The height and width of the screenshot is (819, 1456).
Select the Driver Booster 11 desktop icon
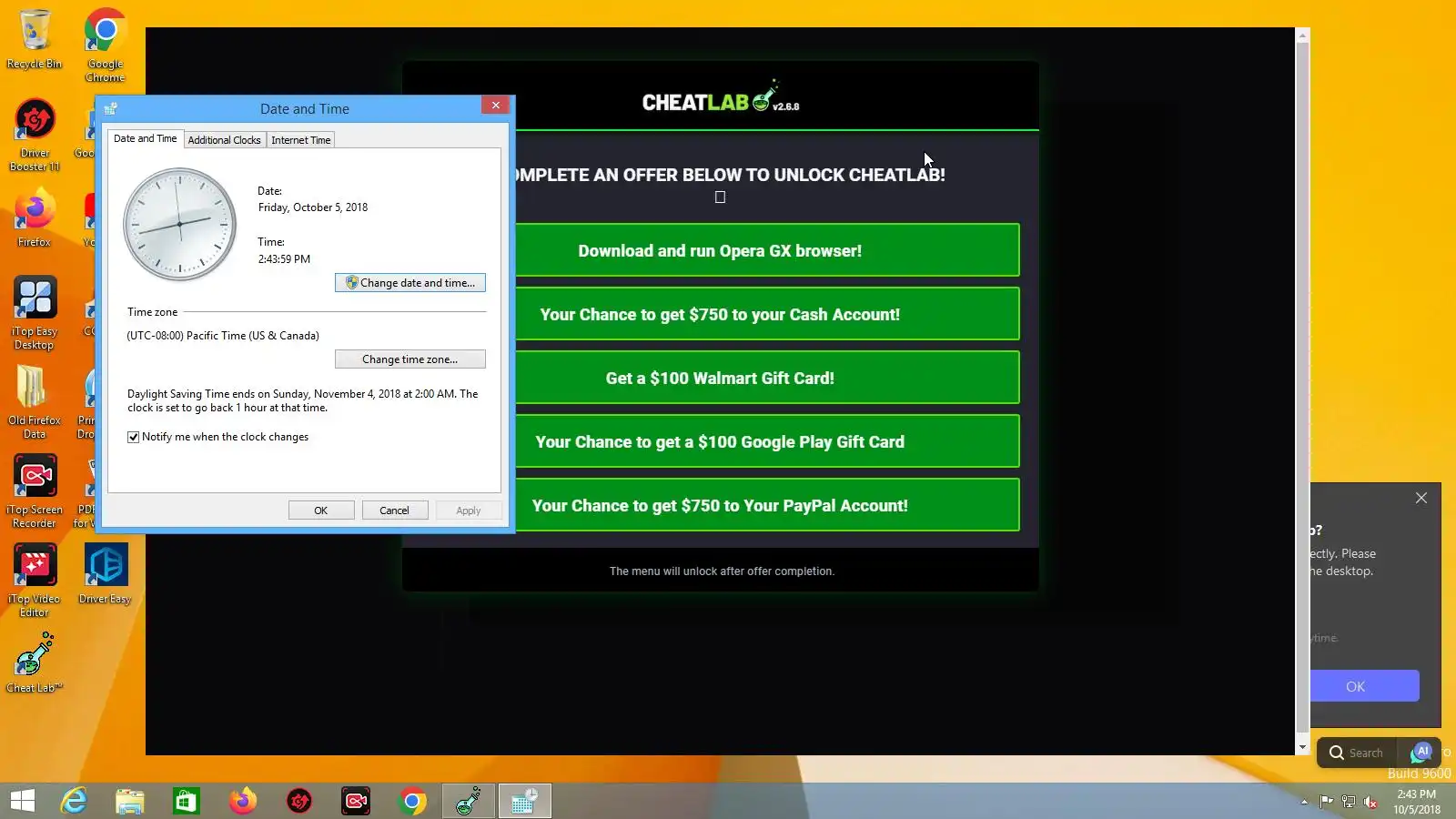pyautogui.click(x=35, y=135)
